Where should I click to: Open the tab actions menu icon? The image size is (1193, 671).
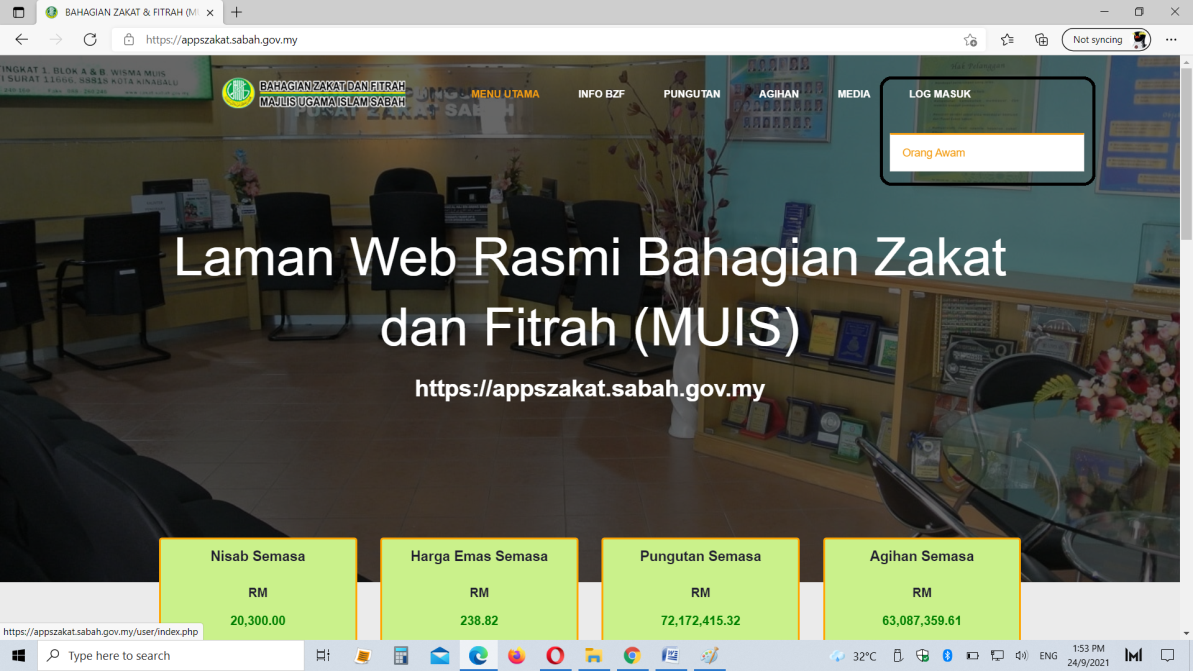pos(18,12)
